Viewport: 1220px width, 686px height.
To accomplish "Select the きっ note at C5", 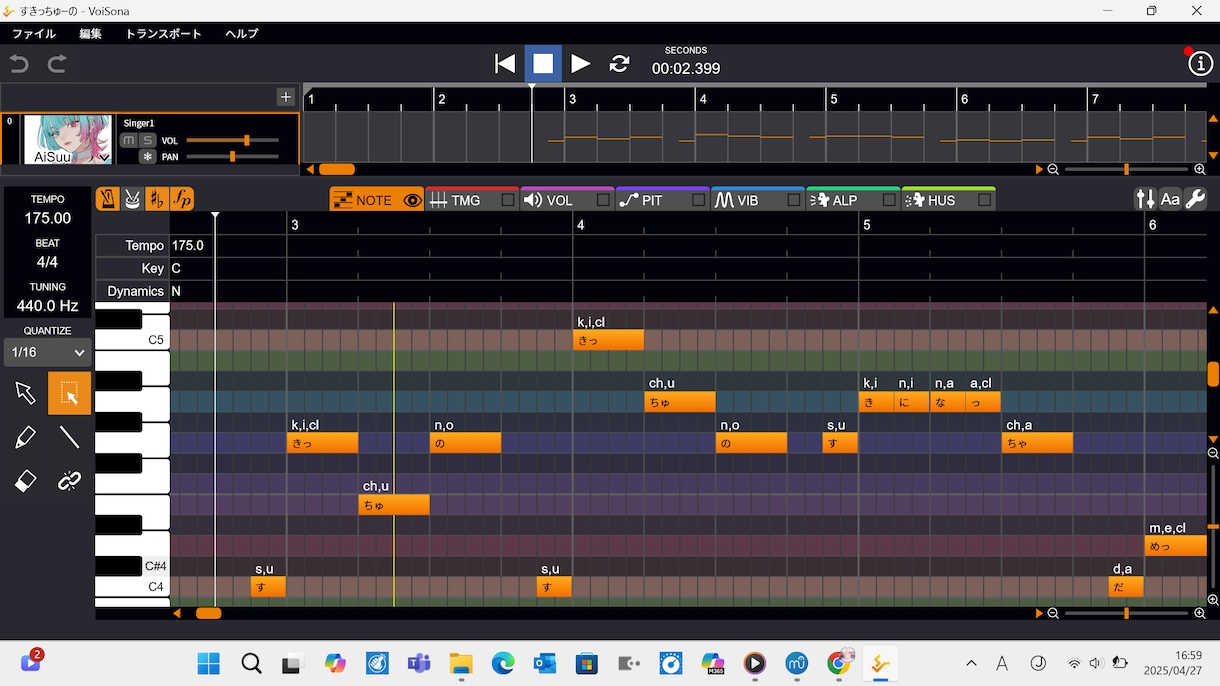I will point(608,340).
